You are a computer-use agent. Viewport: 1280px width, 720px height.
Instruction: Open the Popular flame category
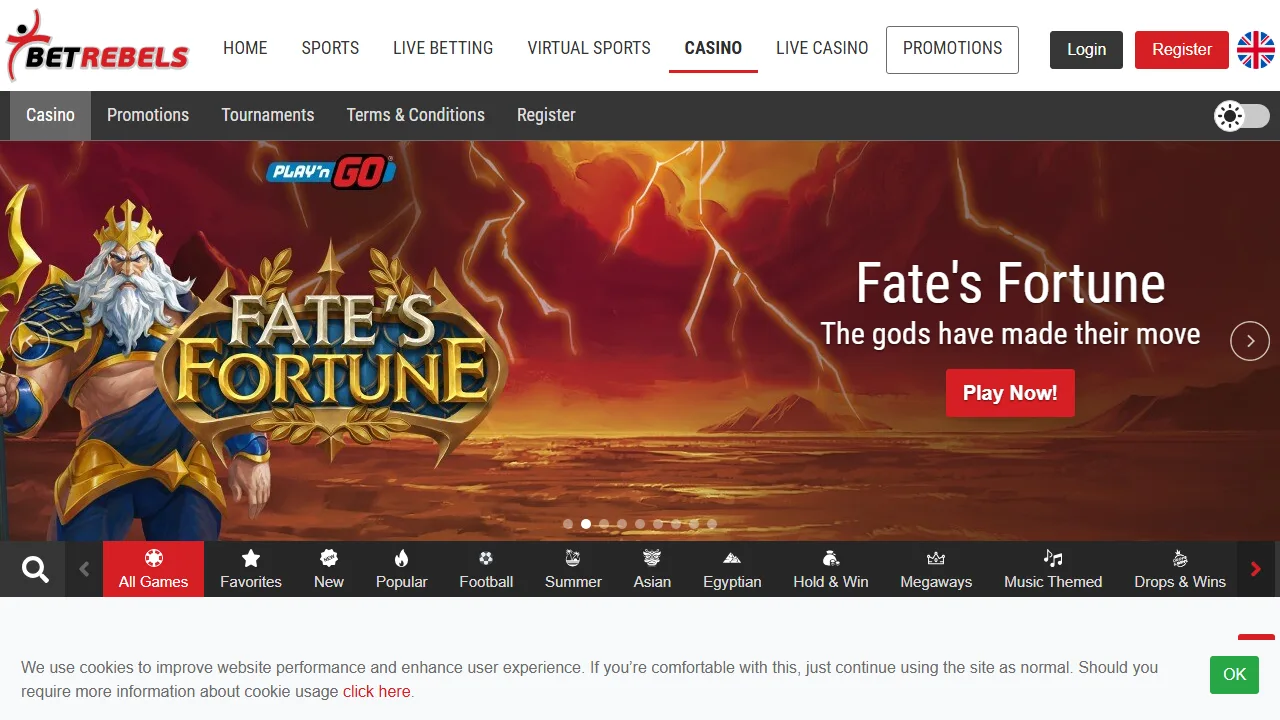402,569
